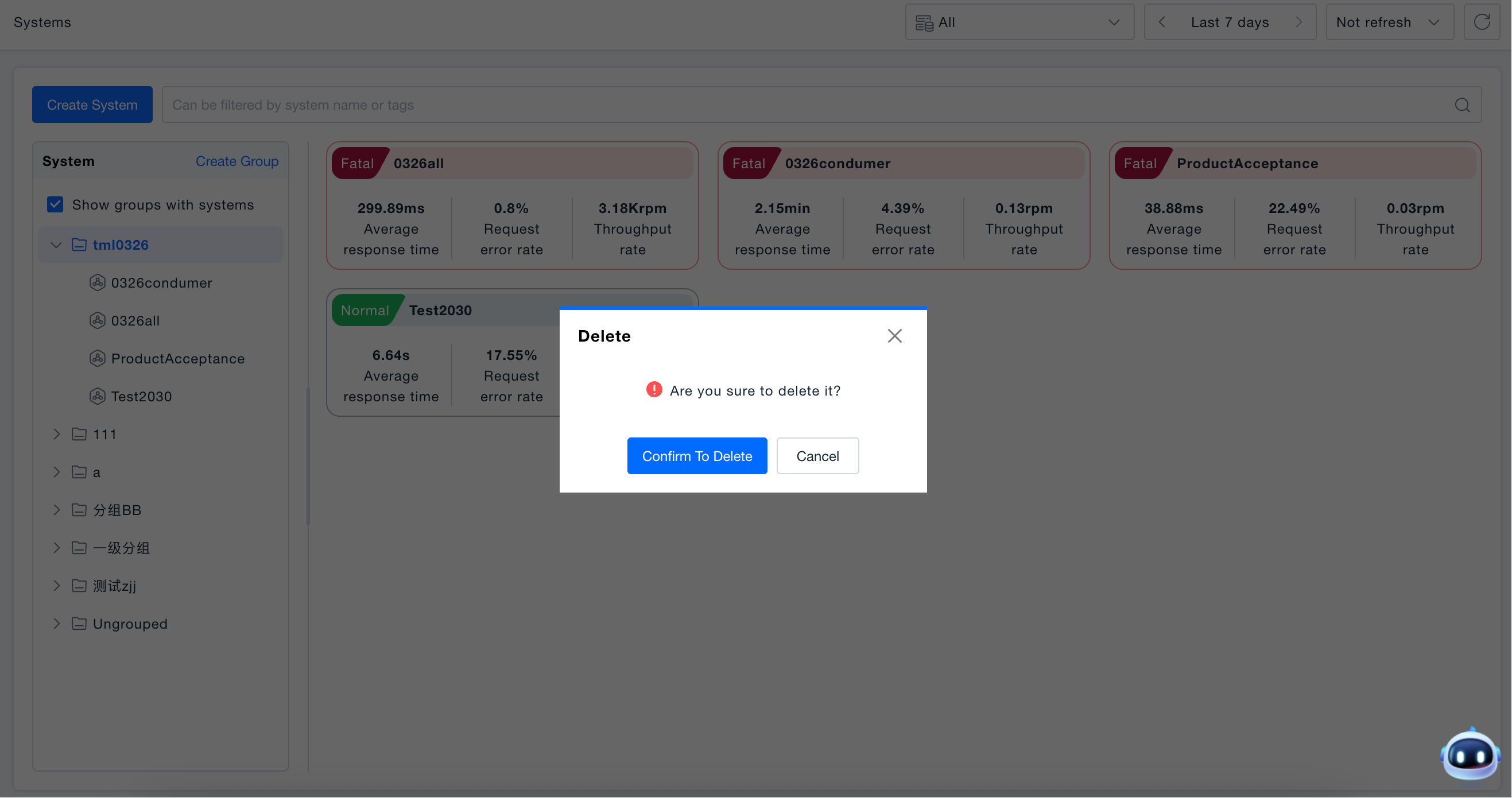
Task: Open the Last 7 days time picker
Action: click(1230, 22)
